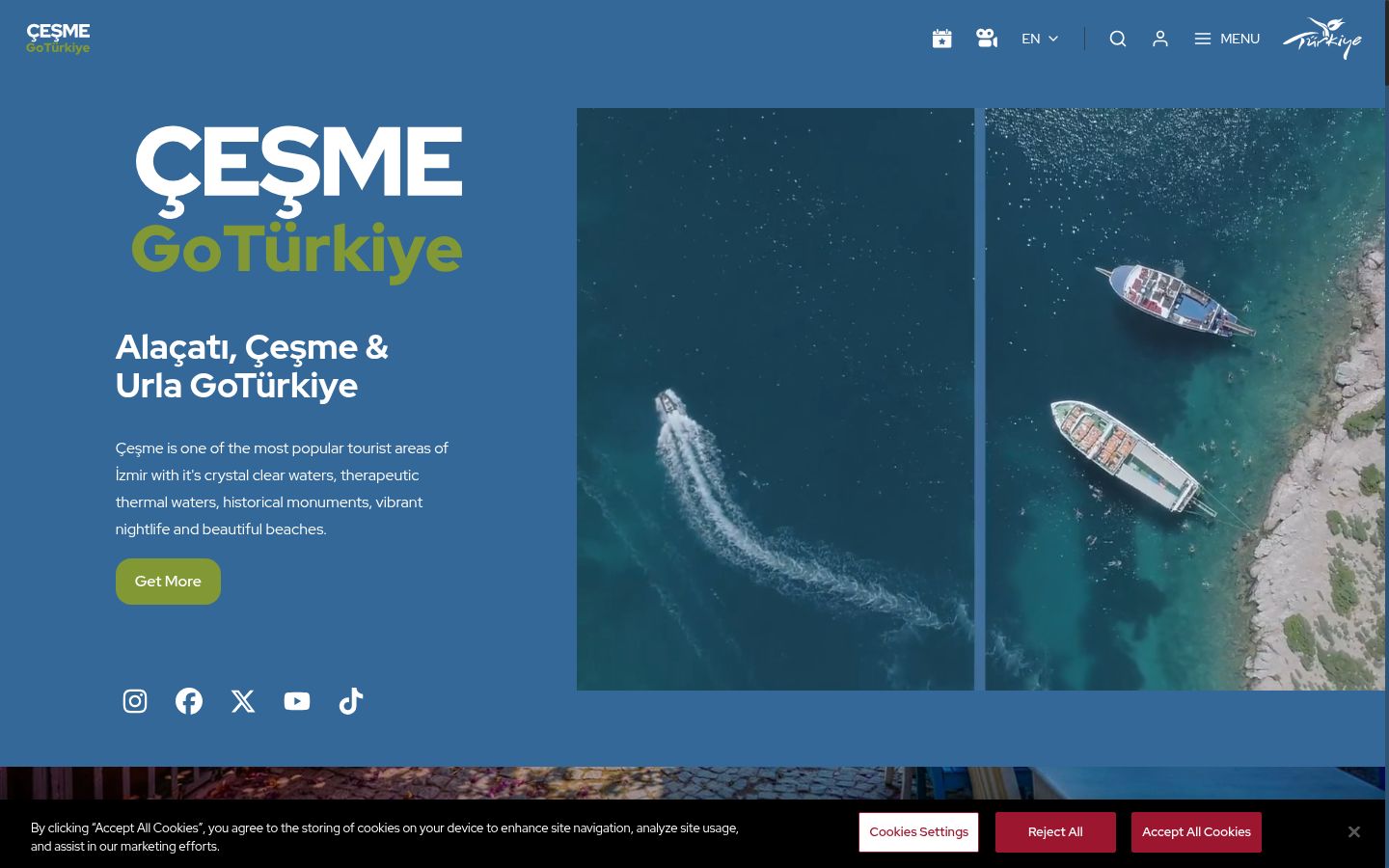Click the Türkiye tulip logo
Viewport: 1389px width, 868px height.
point(1321,39)
